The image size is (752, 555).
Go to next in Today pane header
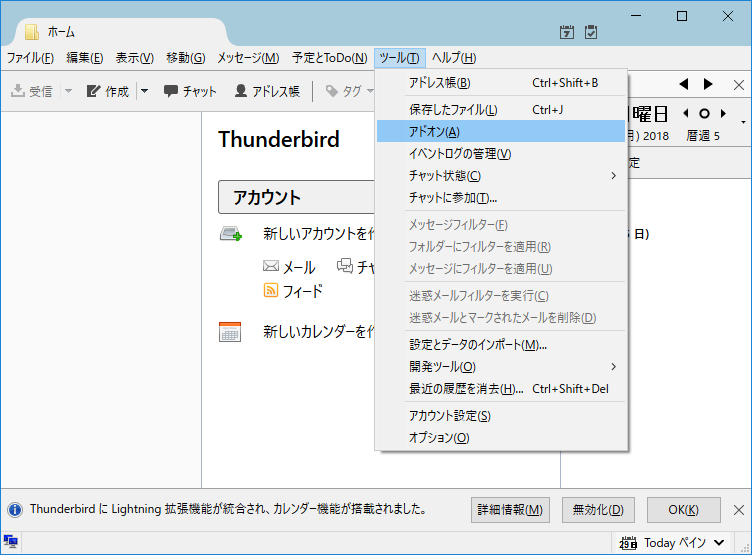tap(708, 84)
